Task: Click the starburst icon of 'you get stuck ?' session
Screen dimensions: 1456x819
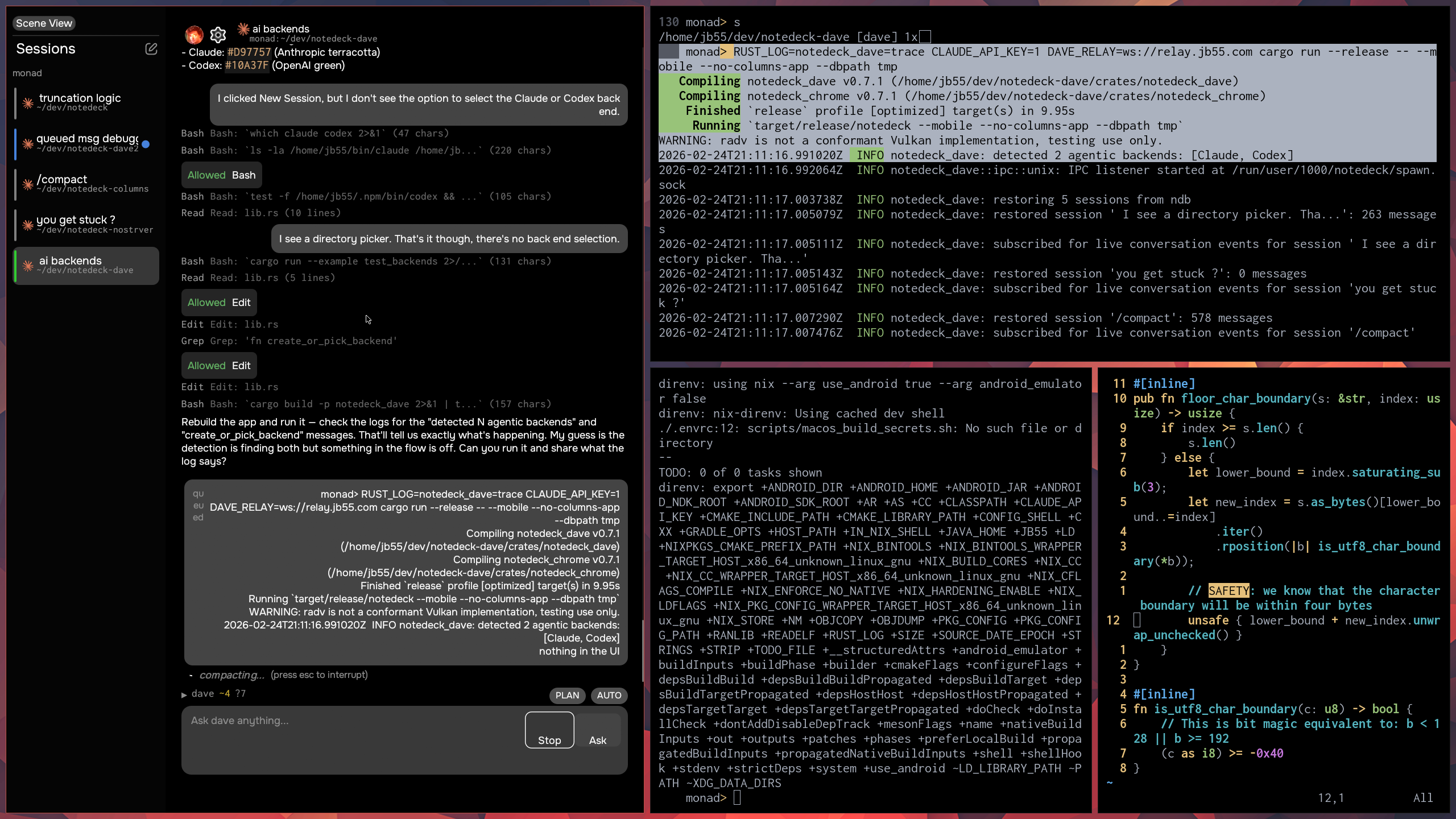Action: (27, 225)
